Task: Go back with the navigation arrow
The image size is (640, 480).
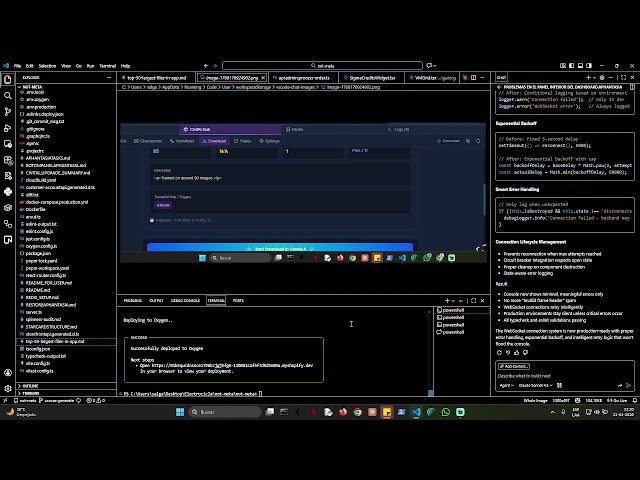Action: [206, 66]
